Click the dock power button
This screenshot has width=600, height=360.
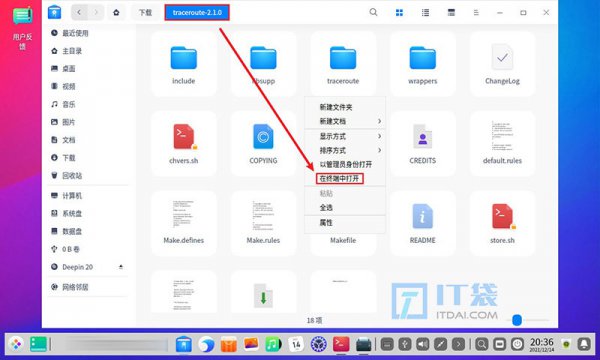pyautogui.click(x=517, y=344)
